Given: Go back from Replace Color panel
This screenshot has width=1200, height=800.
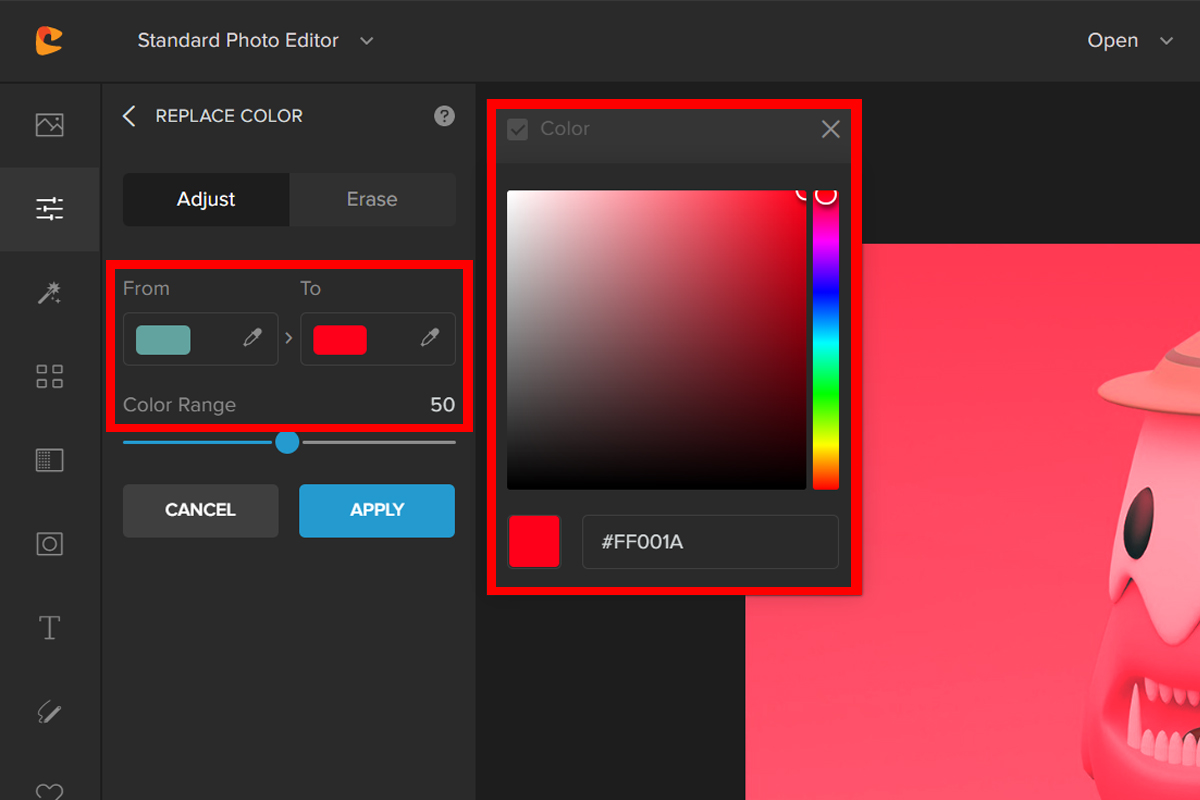Looking at the screenshot, I should (x=129, y=116).
